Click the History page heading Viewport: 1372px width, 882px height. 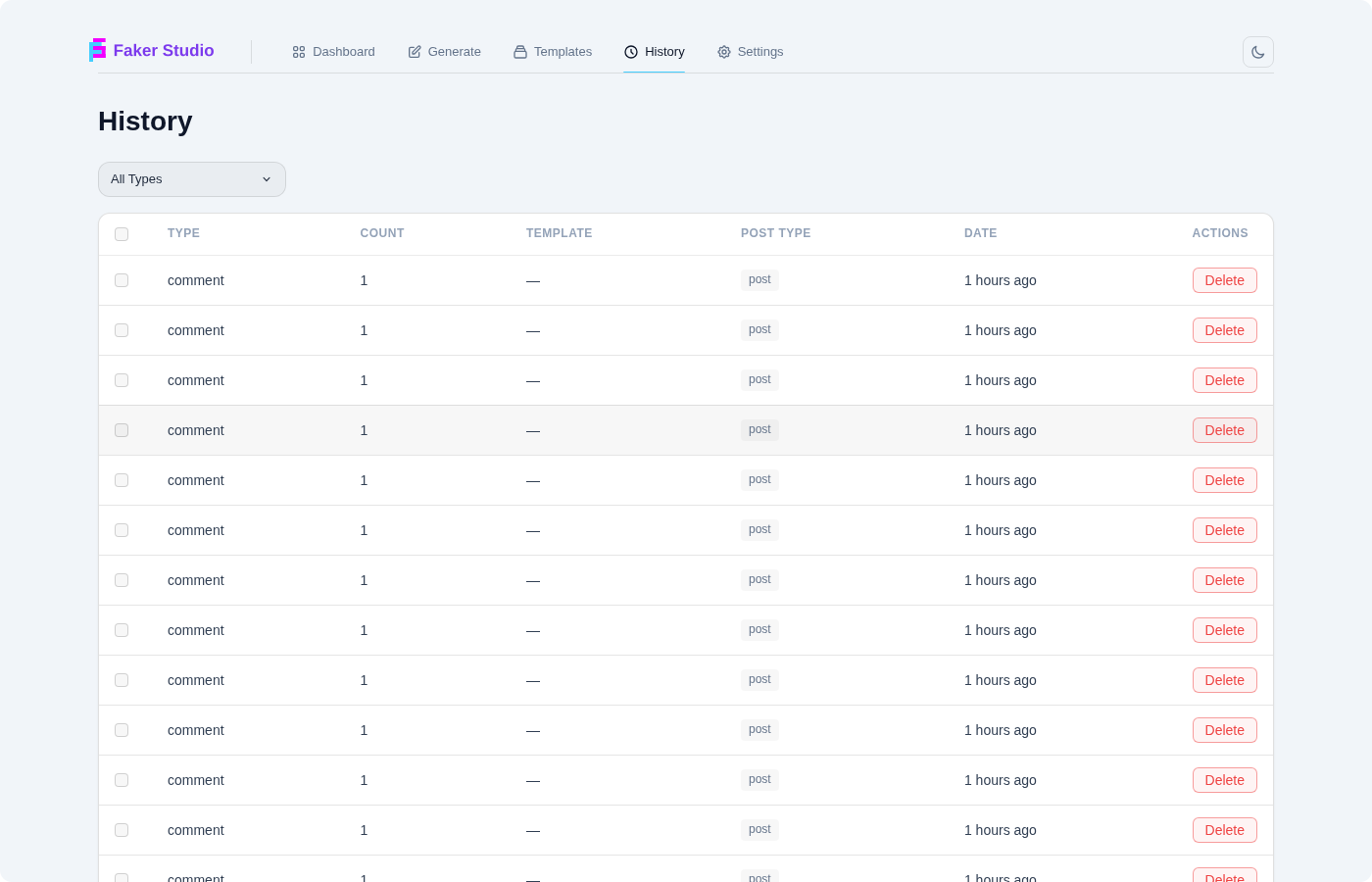[x=145, y=122]
